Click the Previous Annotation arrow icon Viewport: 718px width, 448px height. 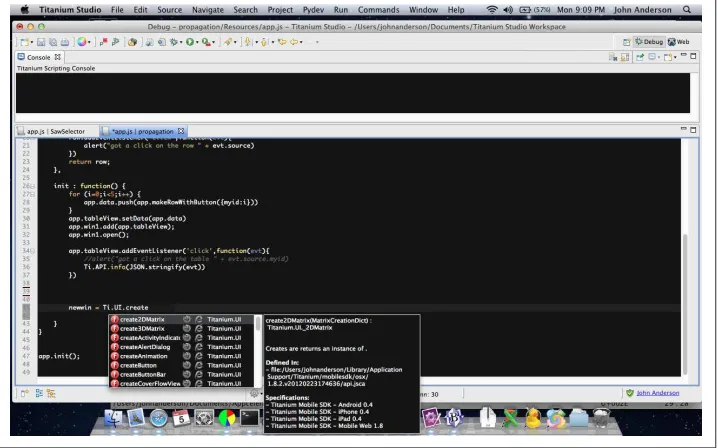[x=264, y=42]
